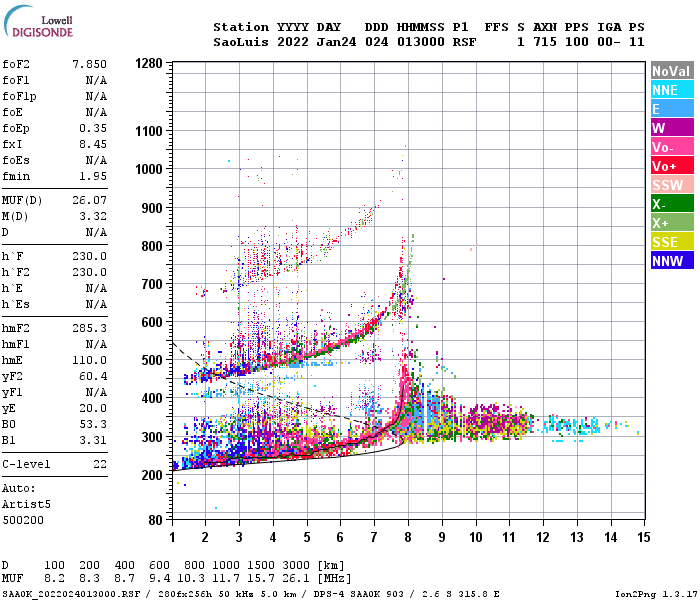Click the 8 MHz frequency axis label

pos(408,537)
